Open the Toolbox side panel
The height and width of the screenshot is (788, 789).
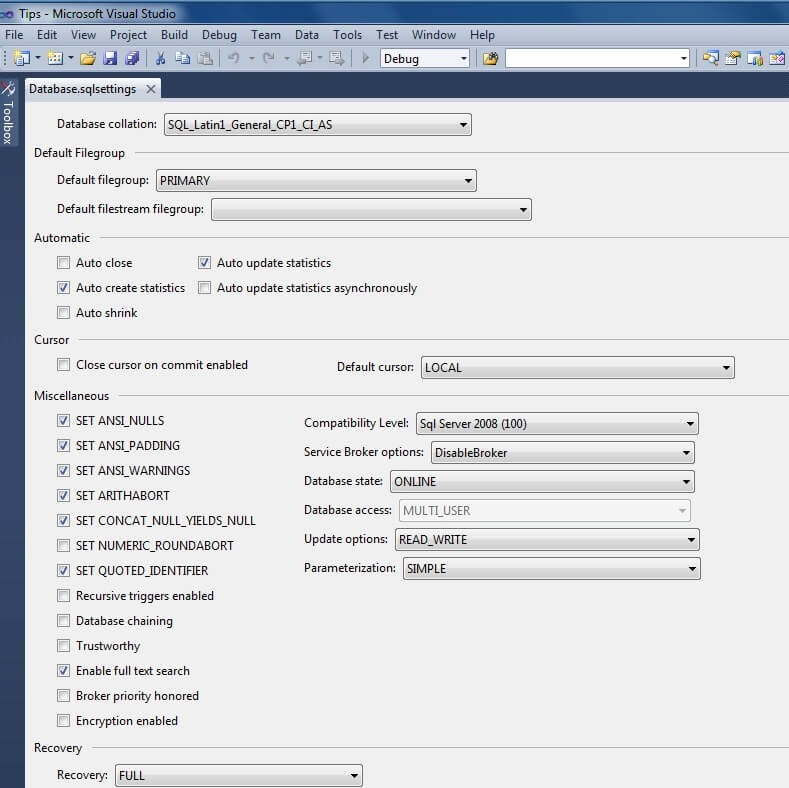[8, 114]
